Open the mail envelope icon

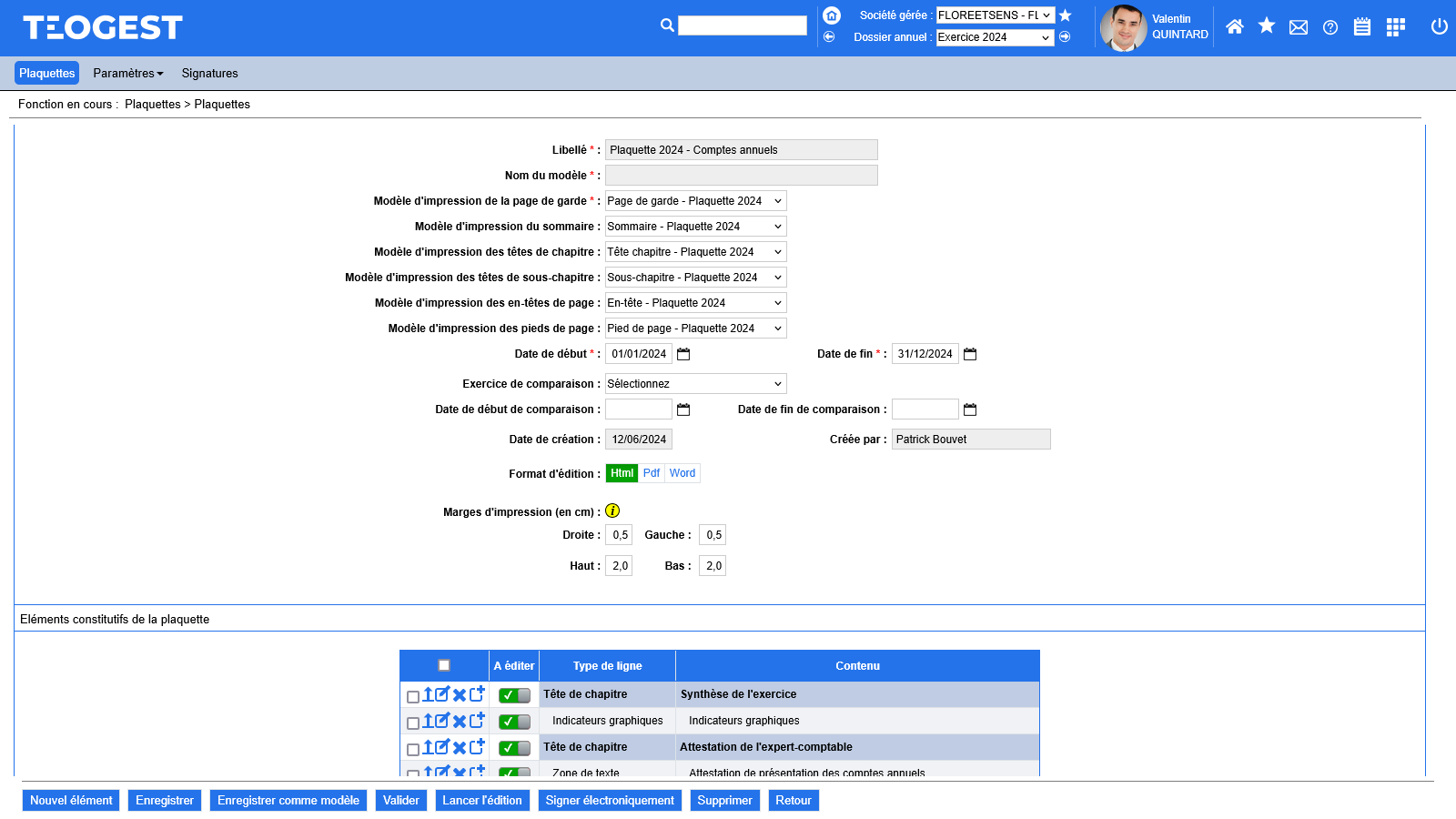point(1299,27)
